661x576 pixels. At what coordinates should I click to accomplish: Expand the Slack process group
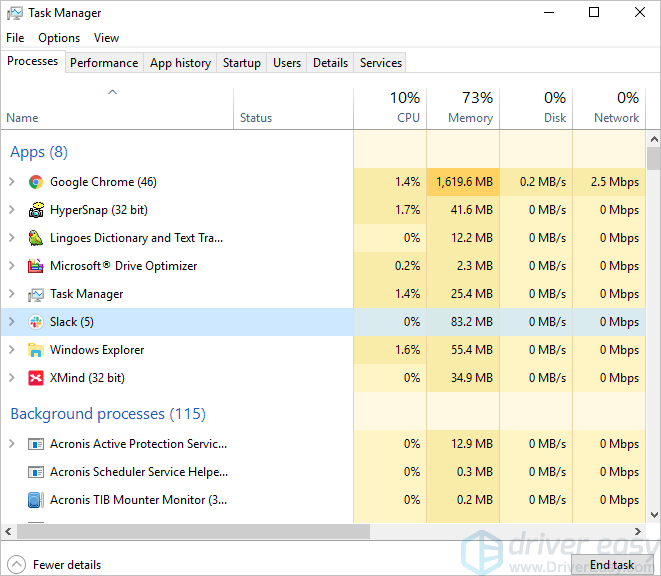point(12,322)
